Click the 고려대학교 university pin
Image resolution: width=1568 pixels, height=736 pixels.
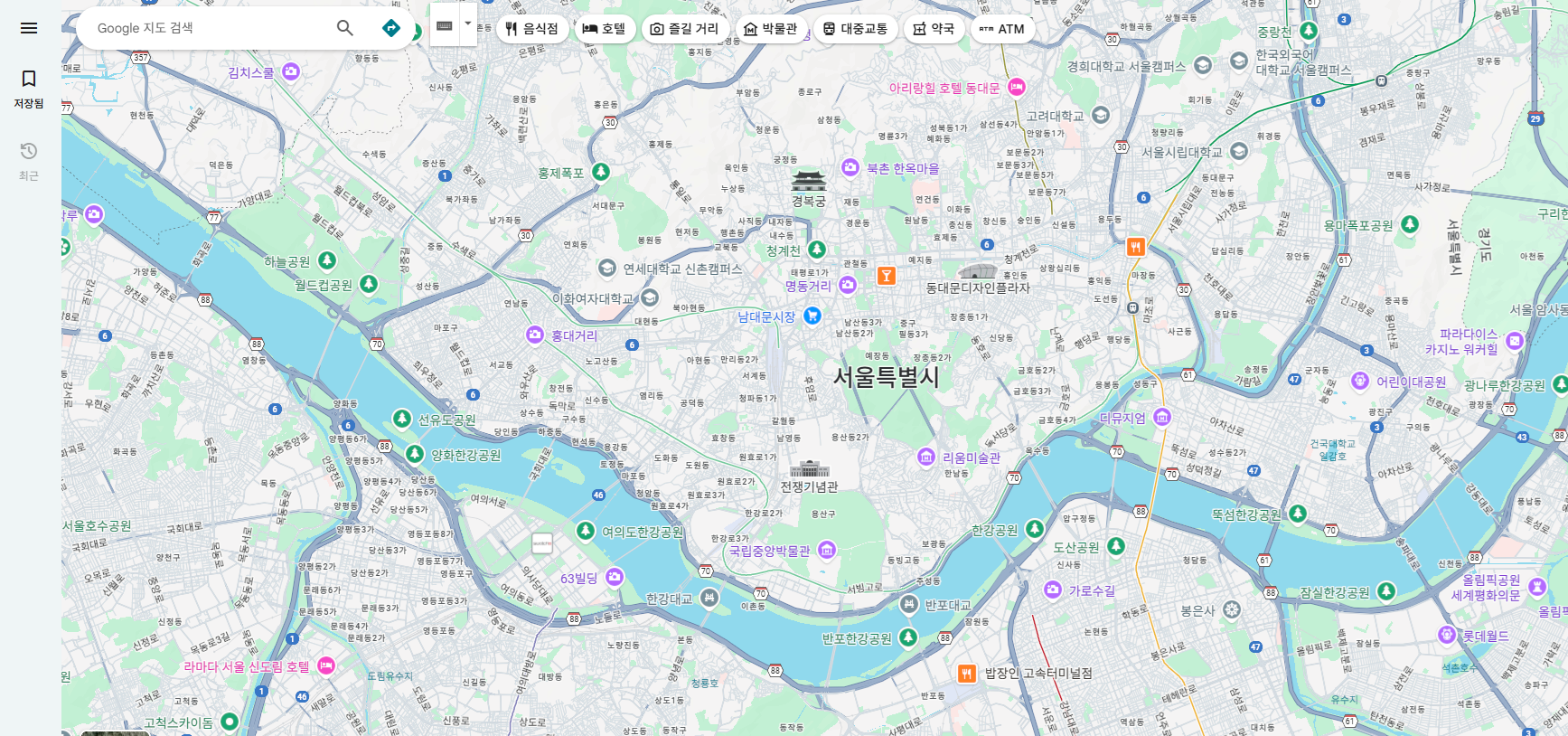(x=1101, y=115)
